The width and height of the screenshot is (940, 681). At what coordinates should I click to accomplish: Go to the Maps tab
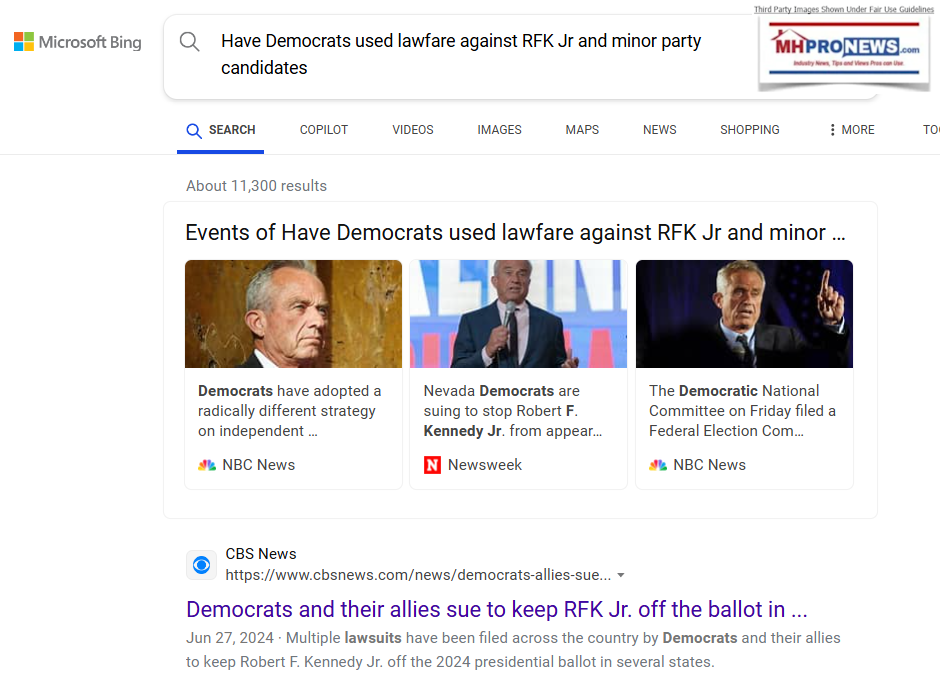click(x=582, y=130)
